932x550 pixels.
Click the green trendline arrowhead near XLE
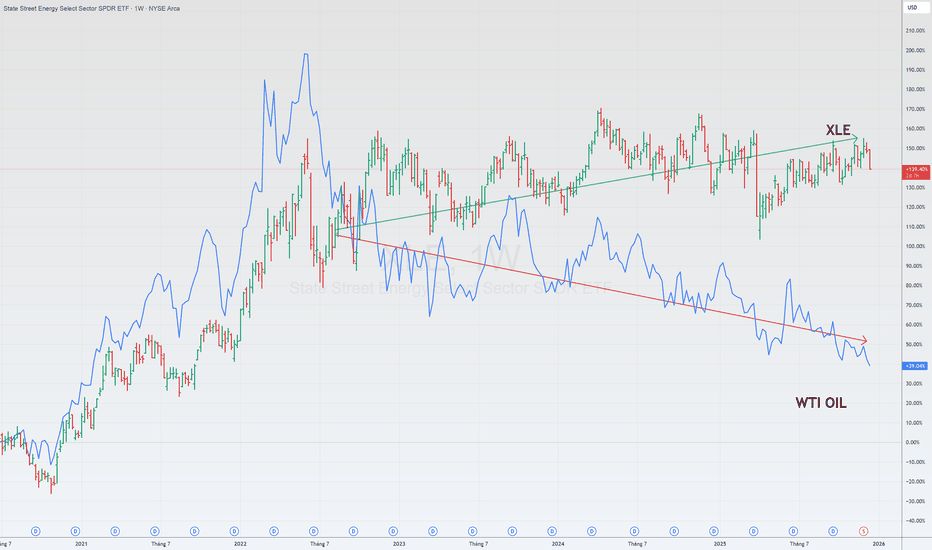[855, 138]
